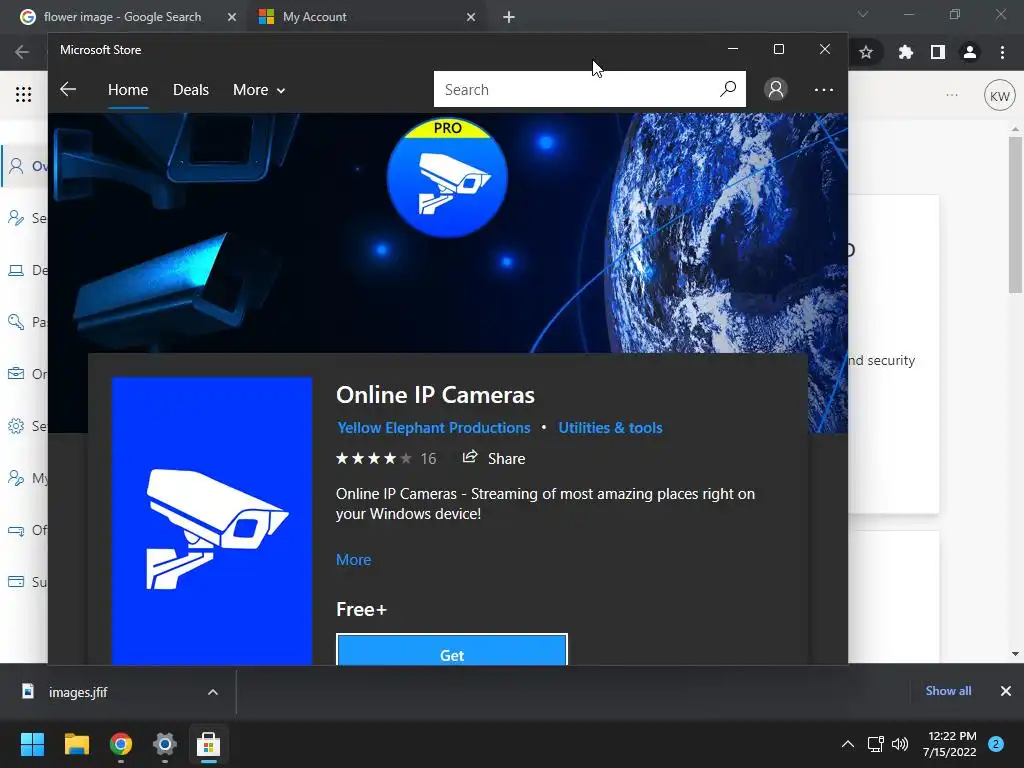Open Chrome vertical three-dots menu
Viewport: 1024px width, 768px height.
click(1002, 52)
